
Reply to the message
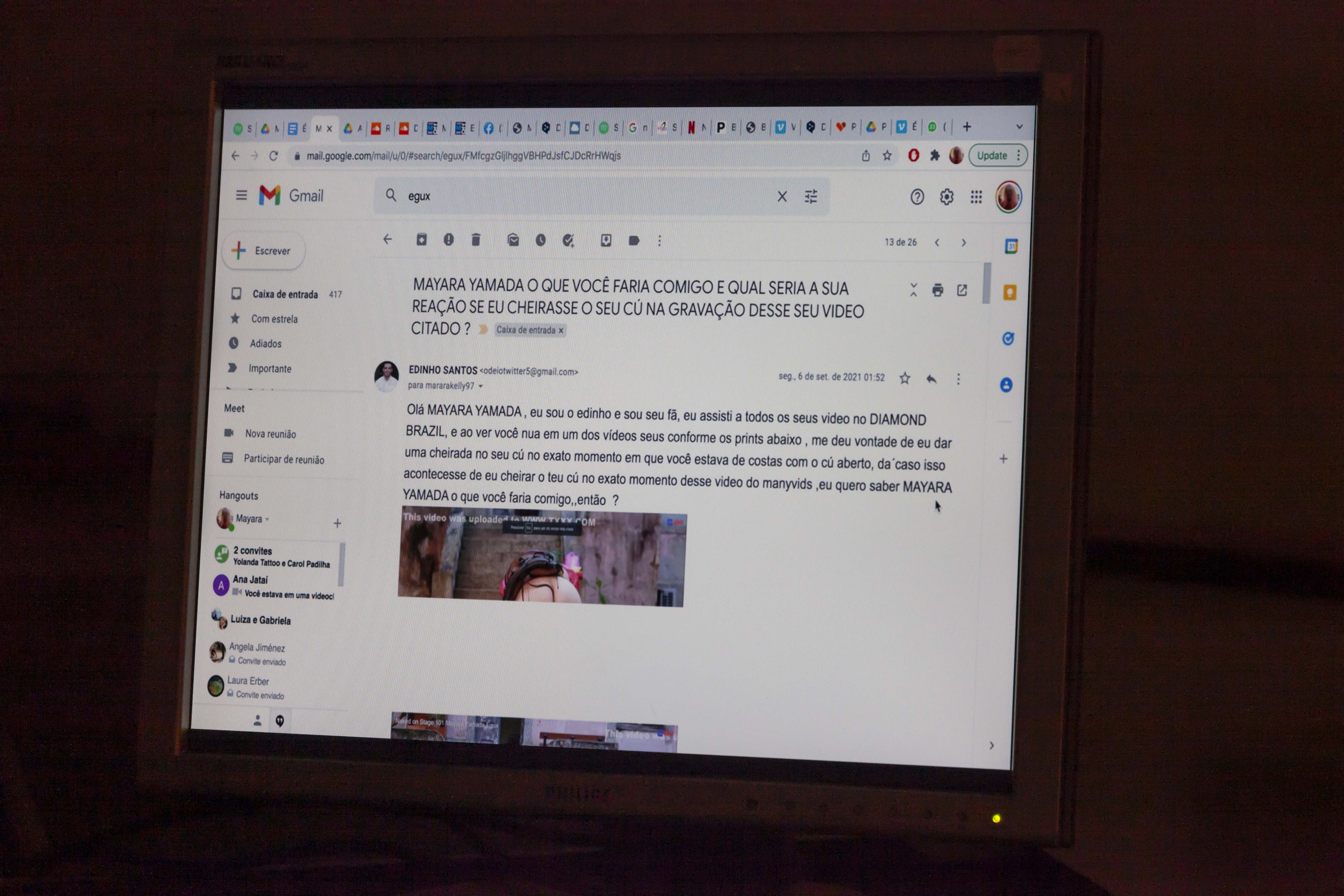(931, 379)
